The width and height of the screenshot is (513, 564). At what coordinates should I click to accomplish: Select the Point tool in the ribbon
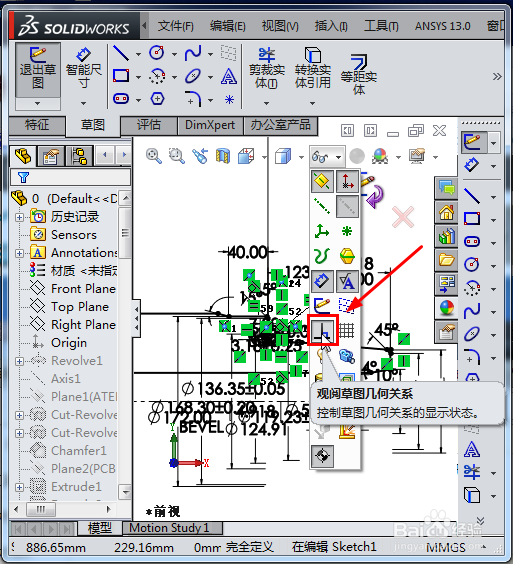point(229,99)
